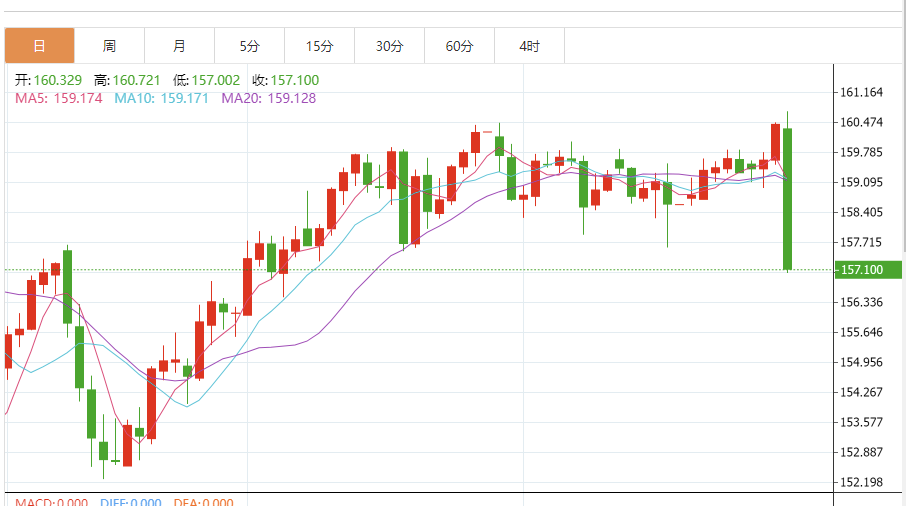This screenshot has height=506, width=906.
Task: Switch to the 周 weekly tab
Action: click(109, 46)
